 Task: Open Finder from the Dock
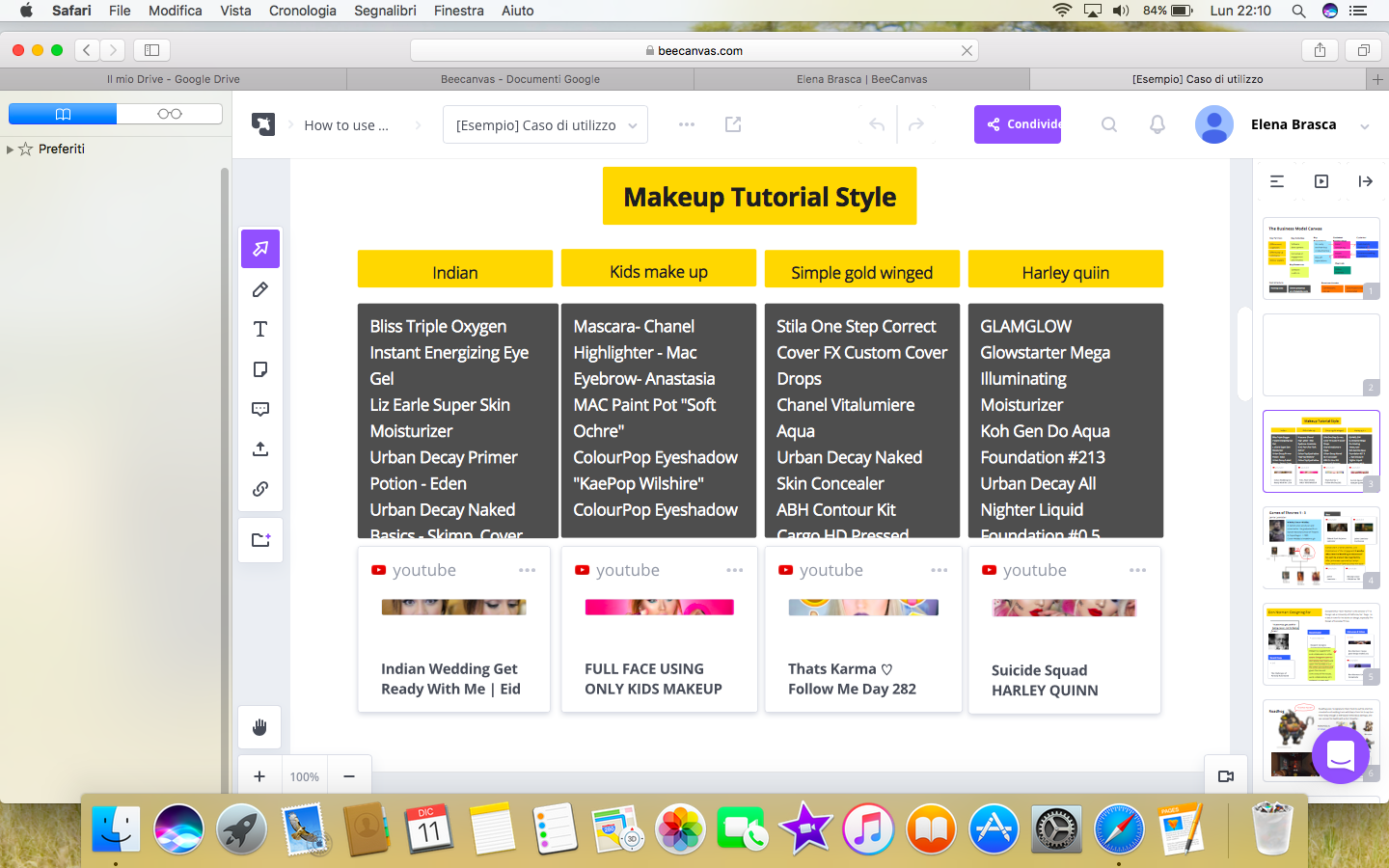116,828
